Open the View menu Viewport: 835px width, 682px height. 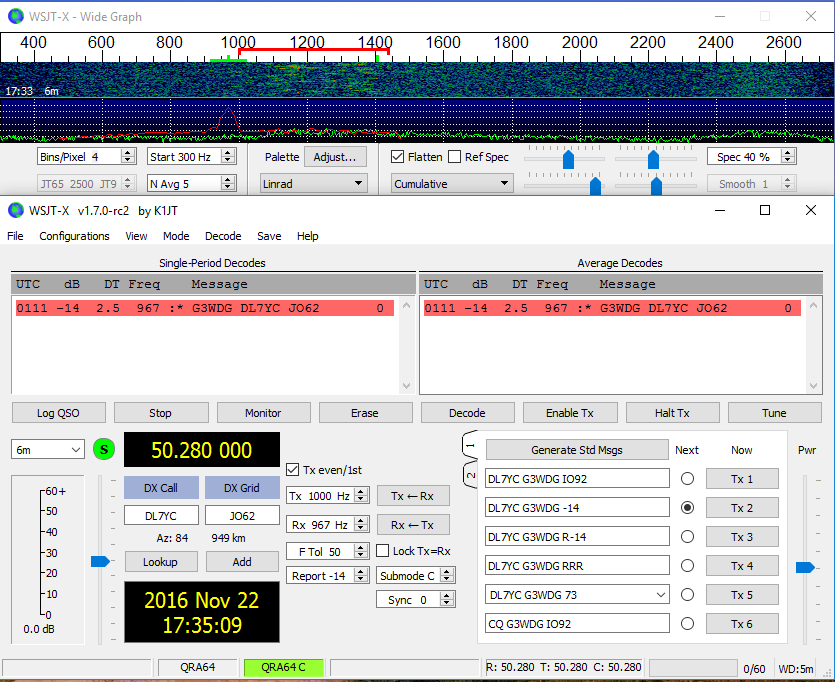click(136, 236)
